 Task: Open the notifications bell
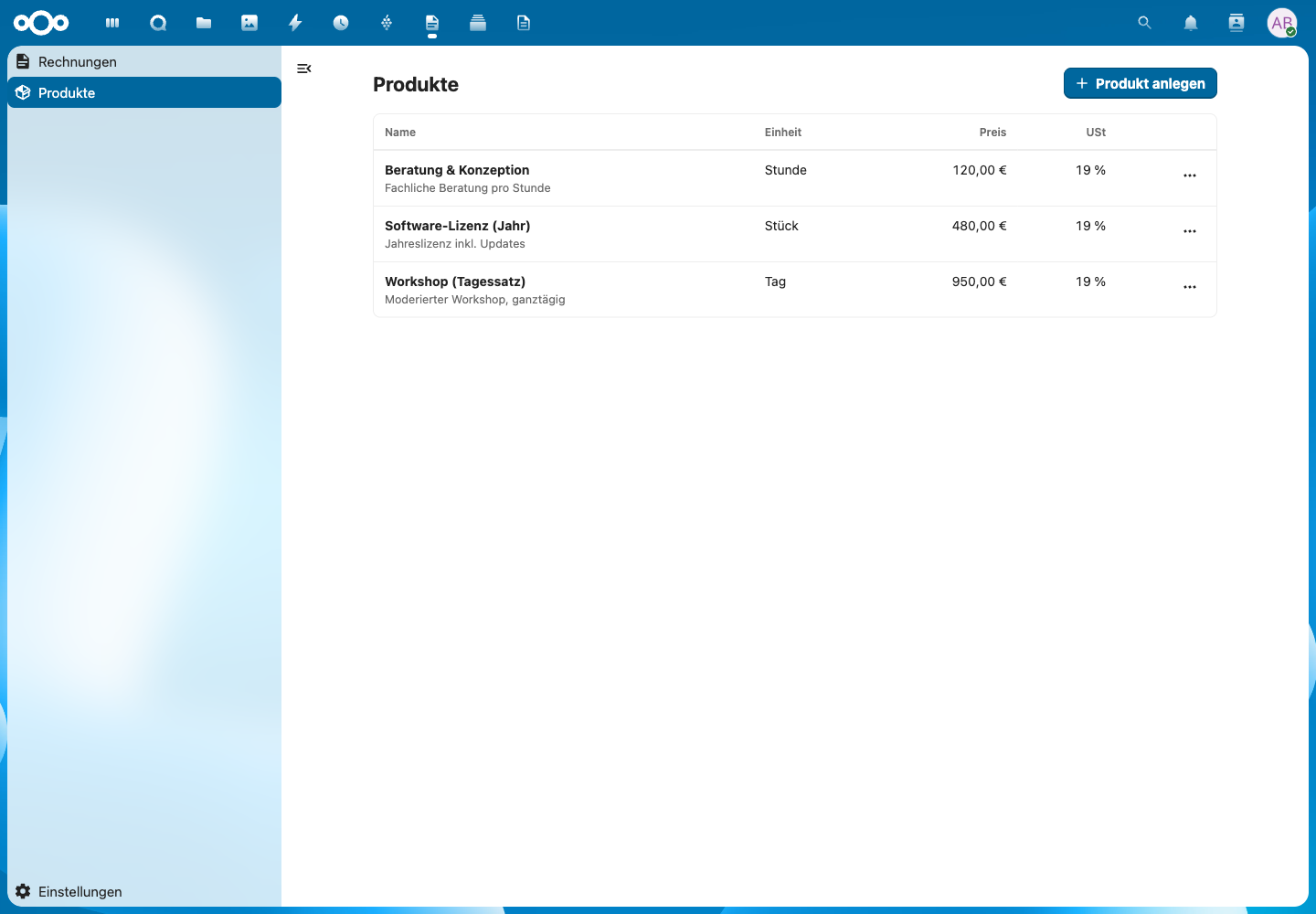[x=1191, y=23]
